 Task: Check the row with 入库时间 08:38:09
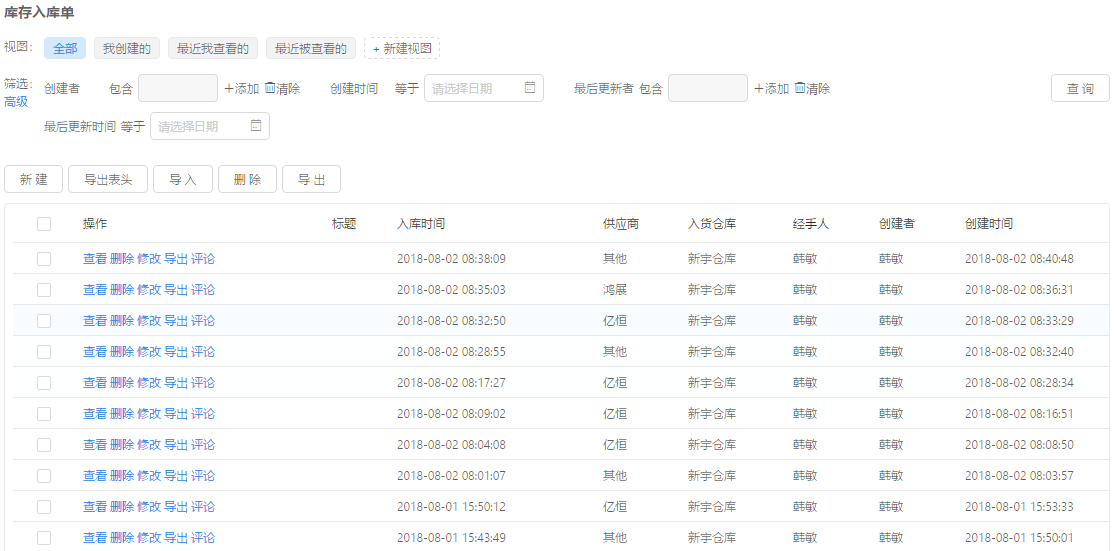[x=44, y=259]
